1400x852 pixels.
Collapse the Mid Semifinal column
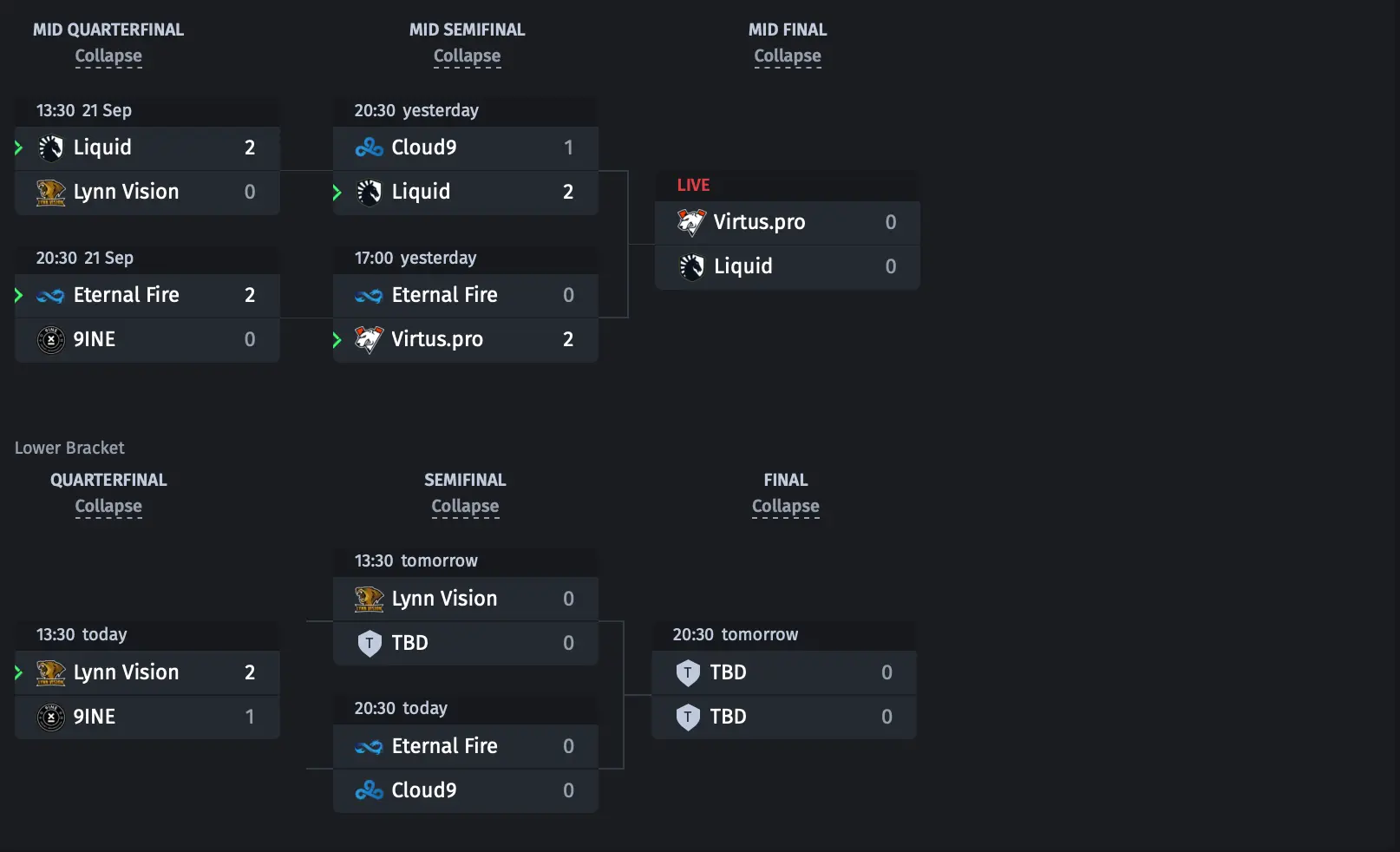pos(467,56)
